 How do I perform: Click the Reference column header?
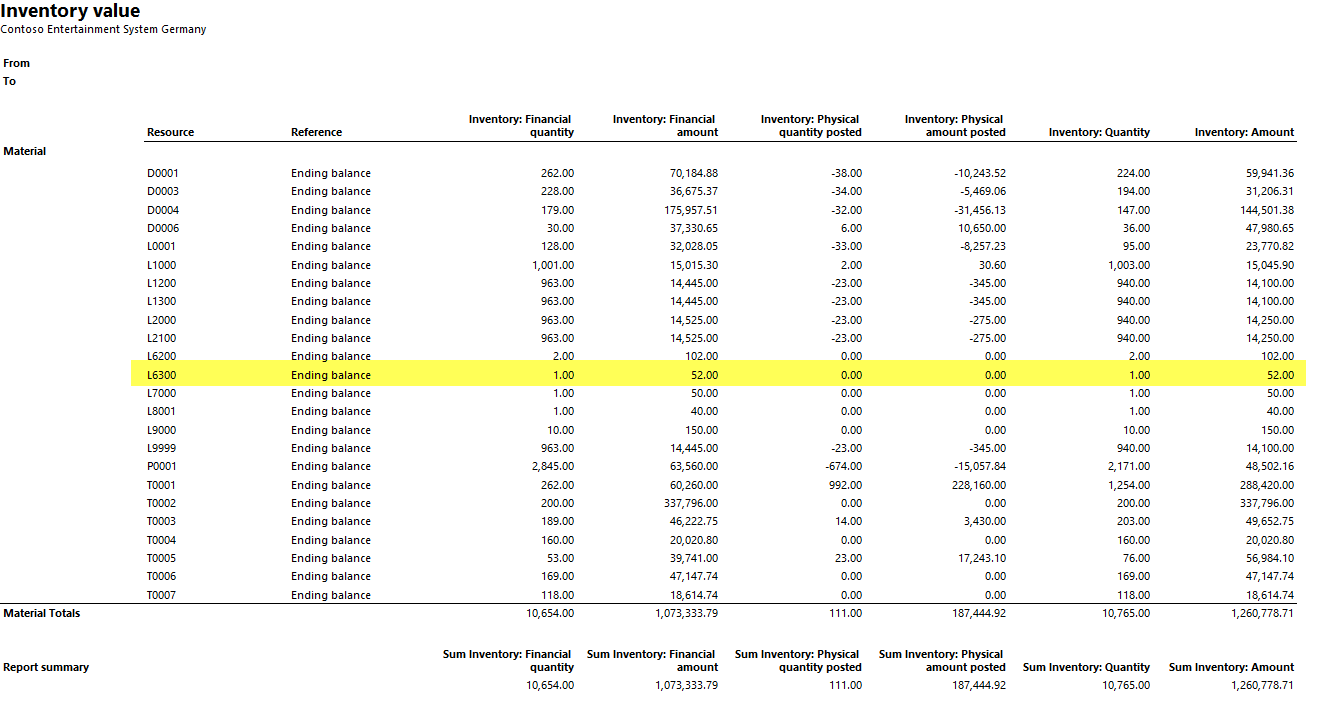coord(316,132)
